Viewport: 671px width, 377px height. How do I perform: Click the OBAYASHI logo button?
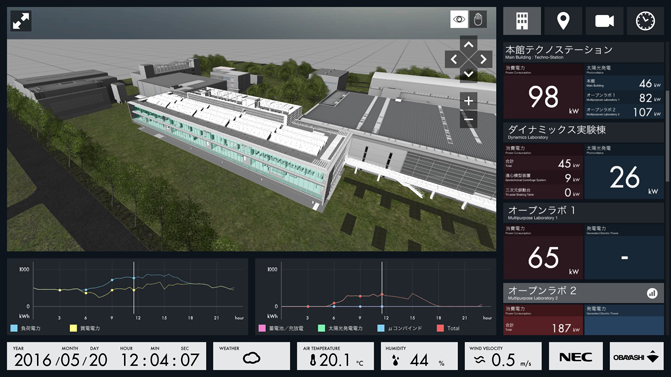click(x=636, y=356)
